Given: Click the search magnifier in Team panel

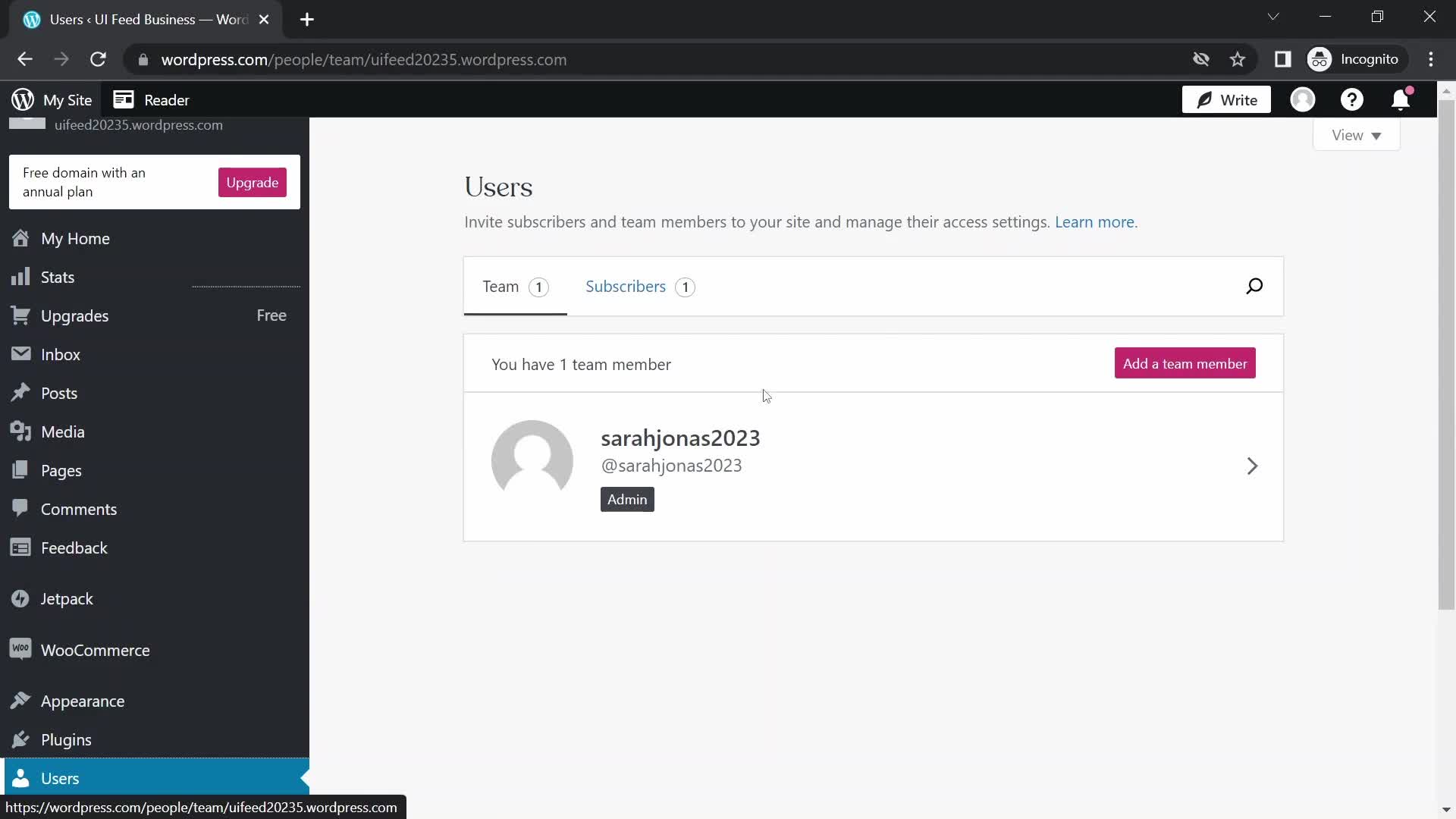Looking at the screenshot, I should 1254,286.
